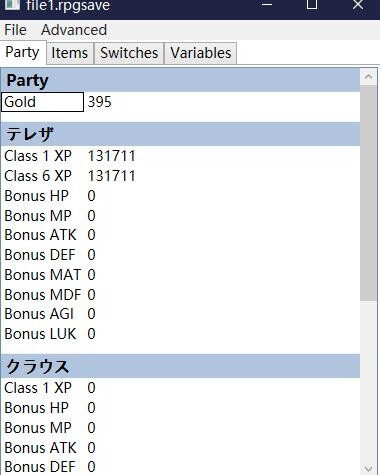The height and width of the screenshot is (475, 380).
Task: Edit テレザ Class 6 XP value 131711
Action: click(x=112, y=176)
